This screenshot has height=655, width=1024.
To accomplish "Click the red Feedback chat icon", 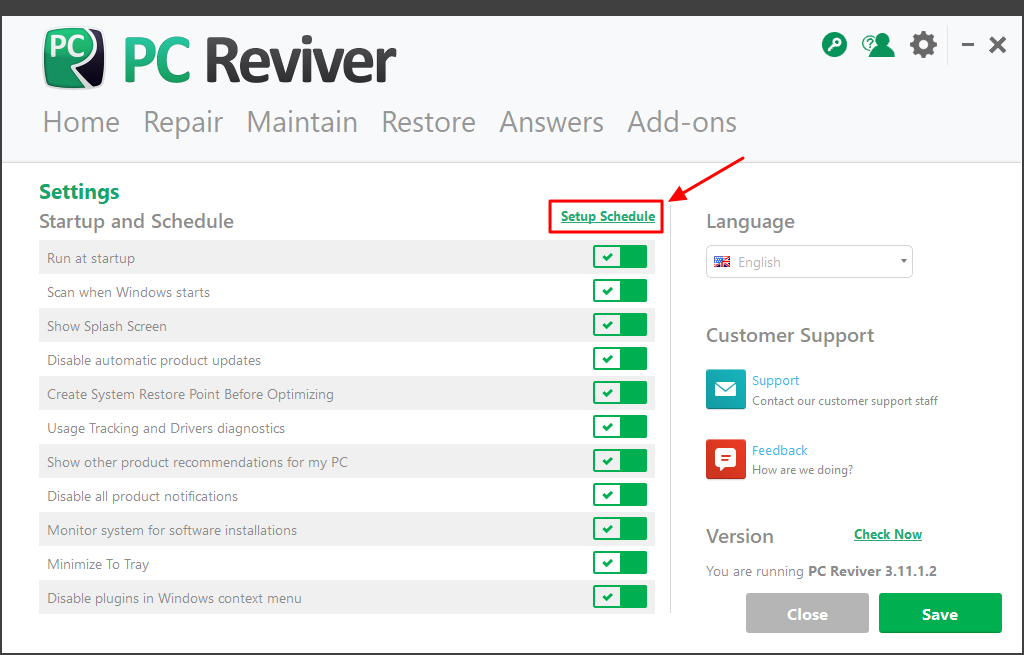I will point(725,459).
